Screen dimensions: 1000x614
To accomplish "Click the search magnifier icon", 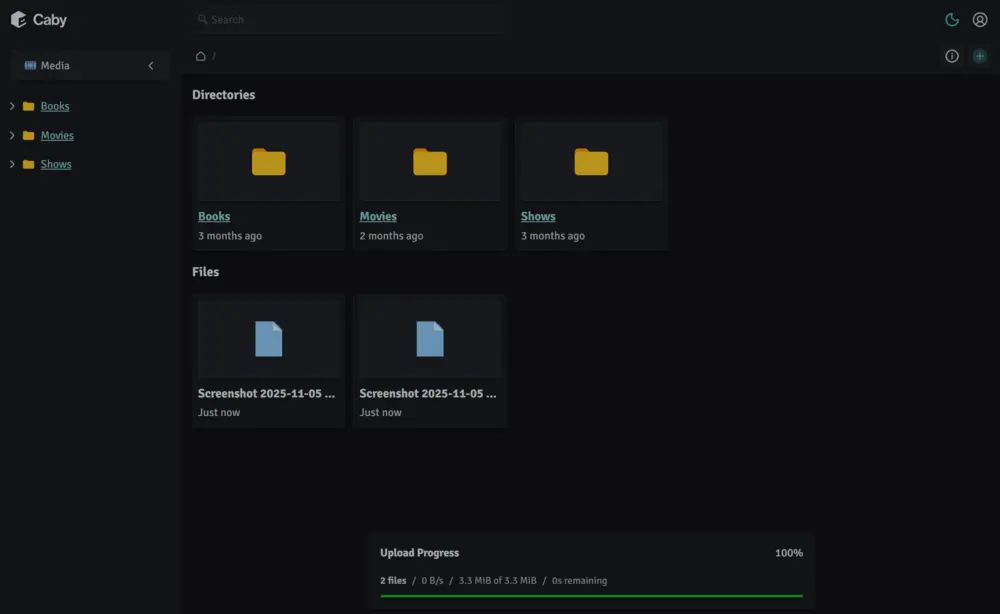I will [202, 20].
